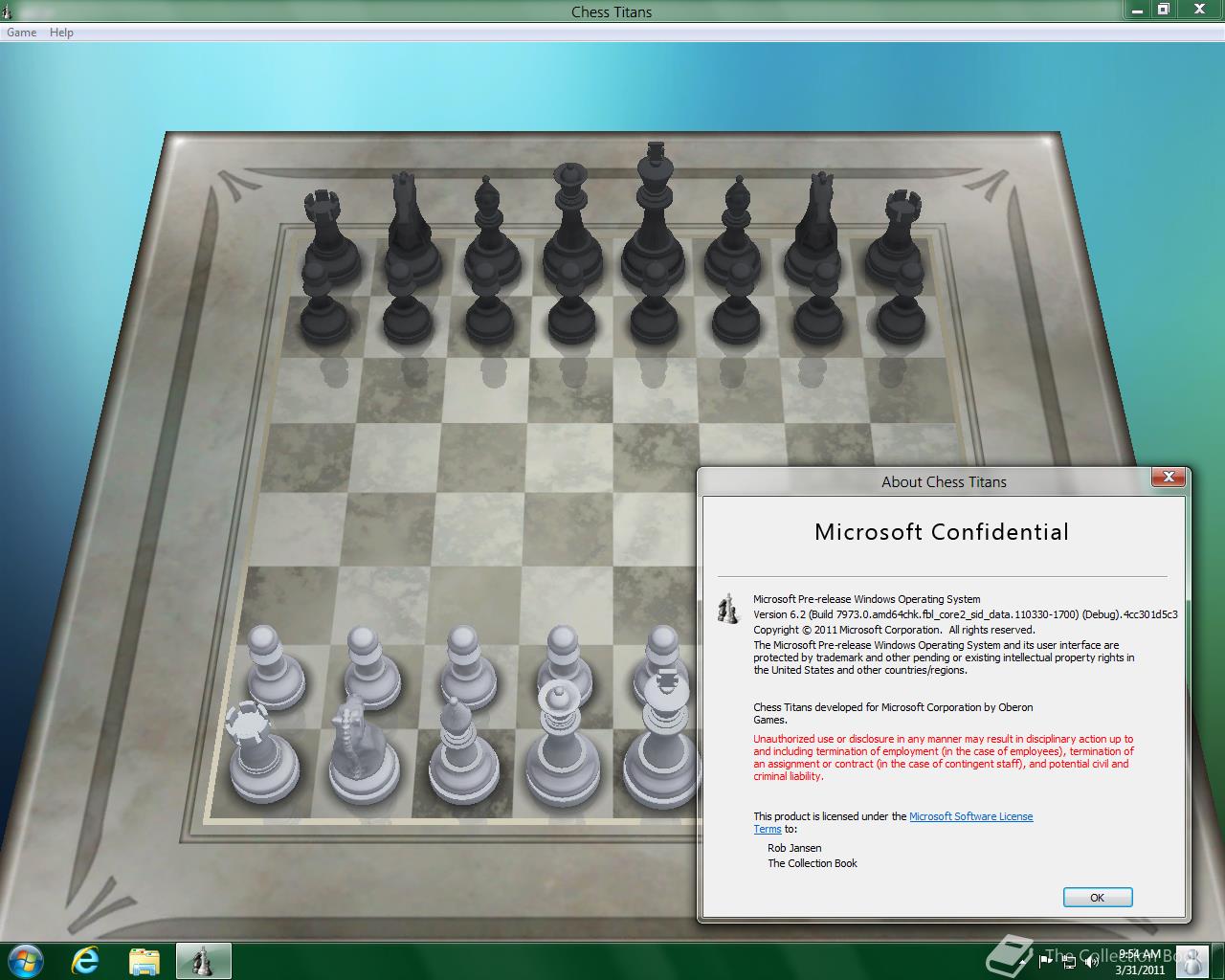Click the 'Version 6.2 (Build 7973...' line
Screen dimensions: 1225x980
tap(966, 614)
